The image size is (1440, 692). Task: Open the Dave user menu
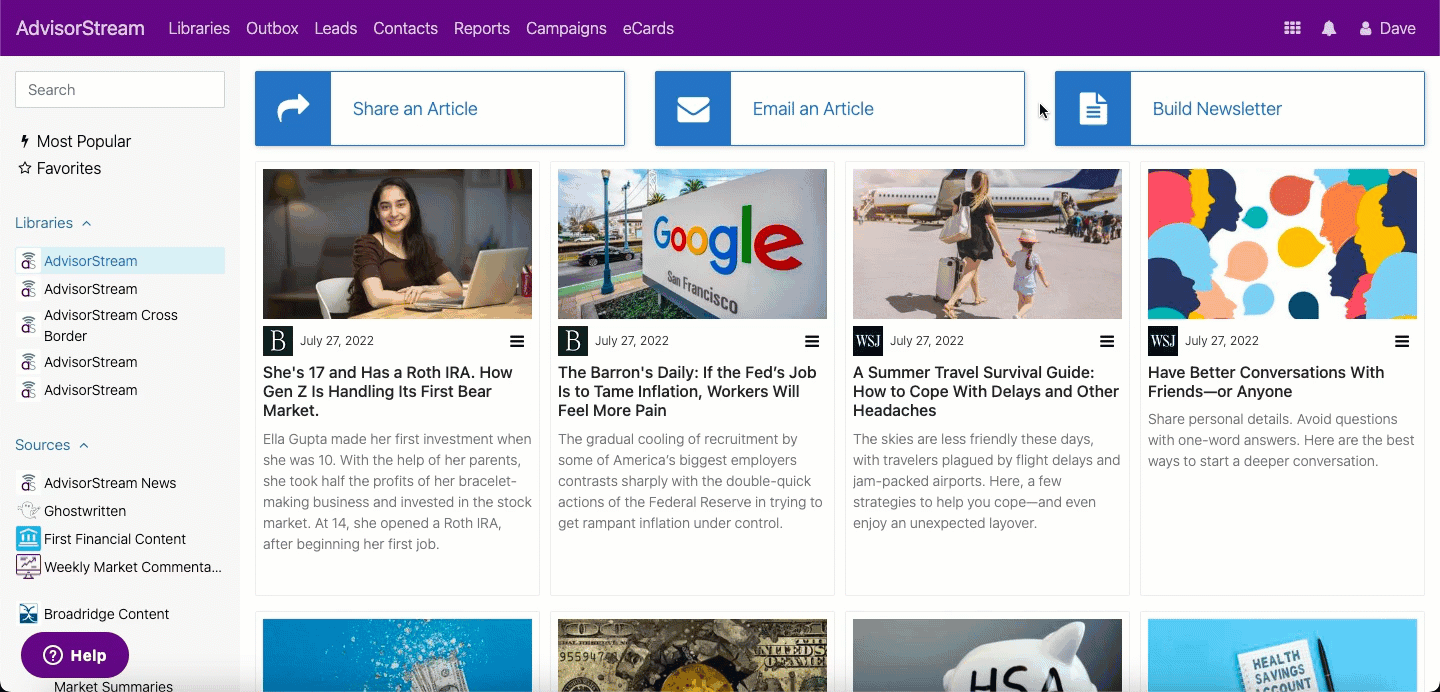(1387, 28)
